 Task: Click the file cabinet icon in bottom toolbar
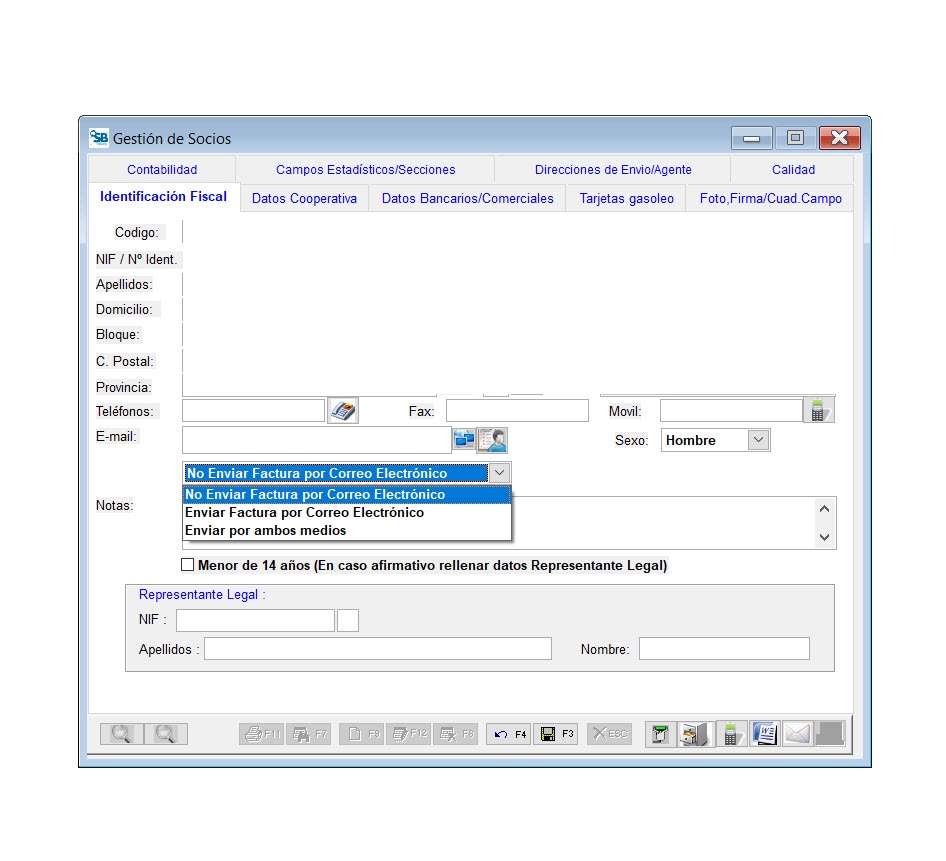[x=694, y=734]
